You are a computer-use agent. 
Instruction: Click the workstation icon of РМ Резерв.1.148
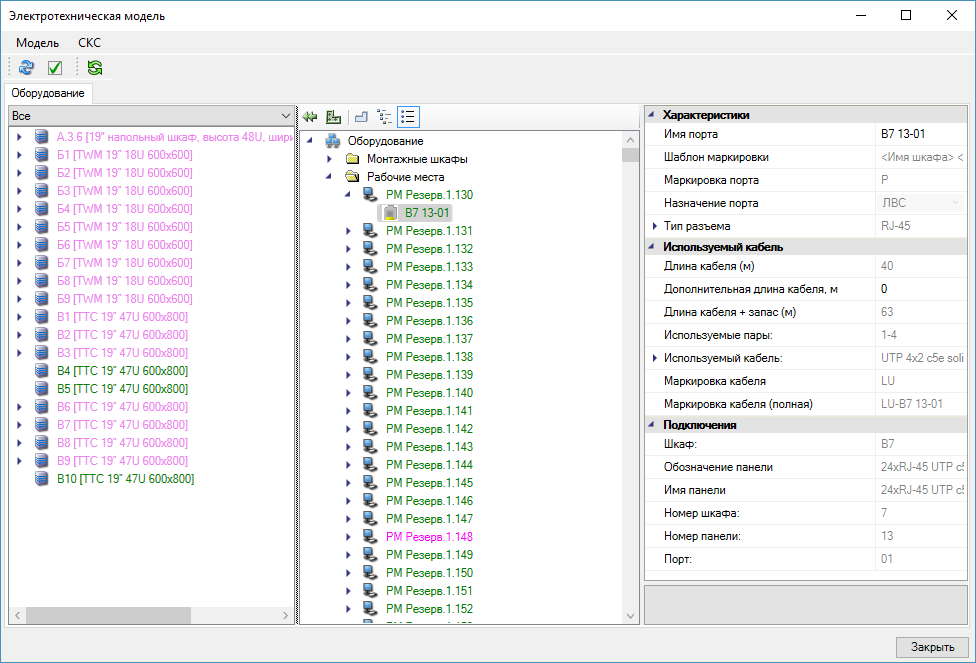[x=371, y=537]
